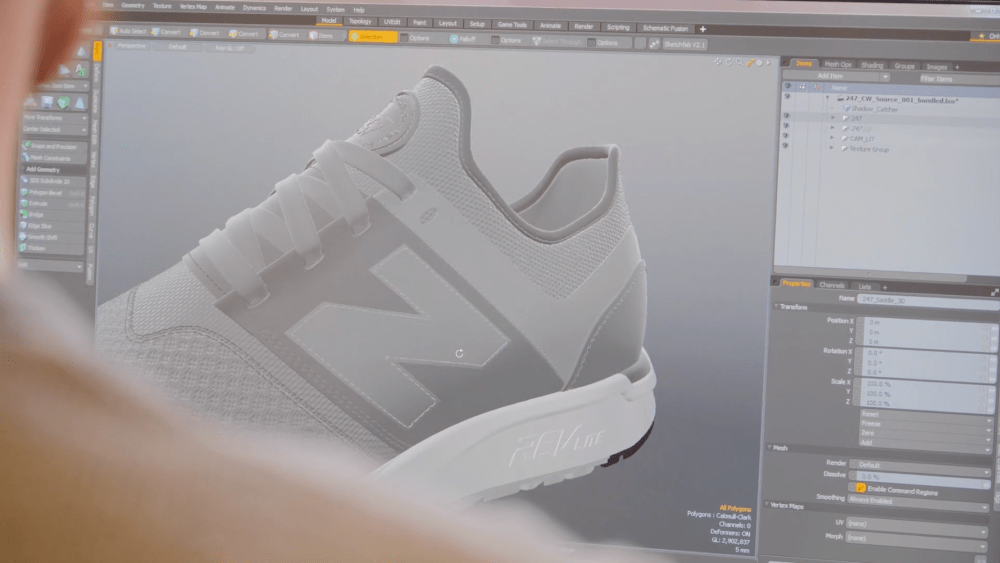This screenshot has height=563, width=1000.
Task: Open Snaps and Precision settings
Action: tap(54, 147)
